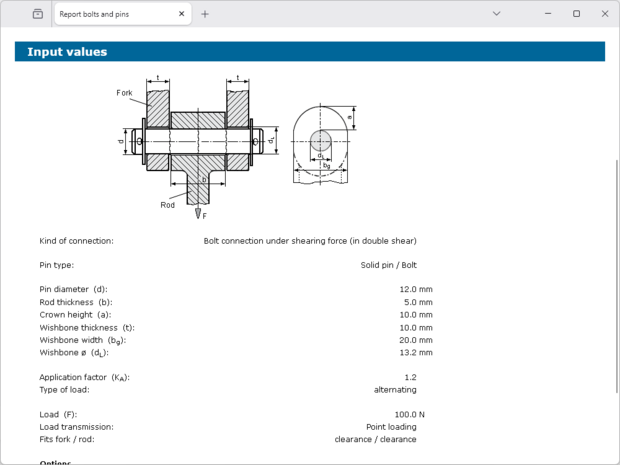
Task: Maximize the report window
Action: 576,14
